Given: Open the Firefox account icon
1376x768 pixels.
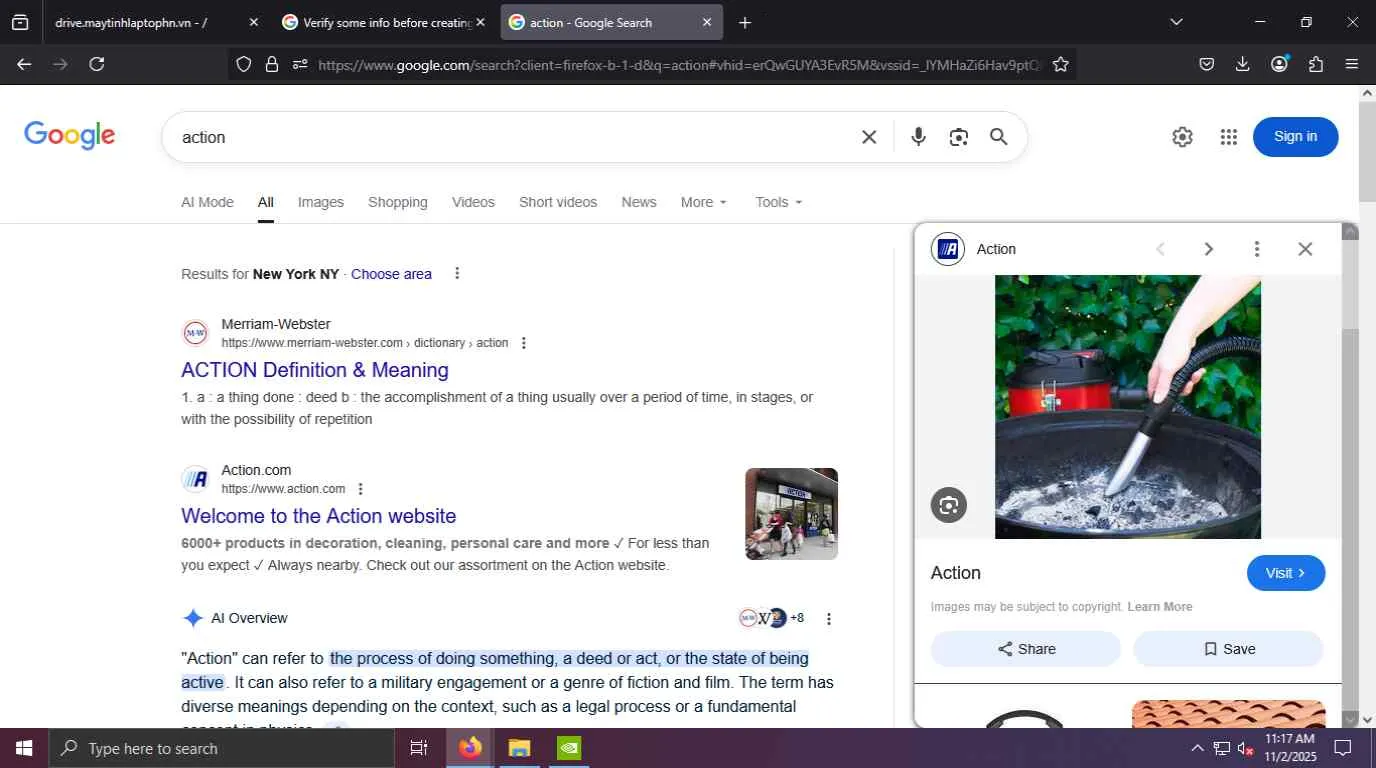Looking at the screenshot, I should (1279, 64).
